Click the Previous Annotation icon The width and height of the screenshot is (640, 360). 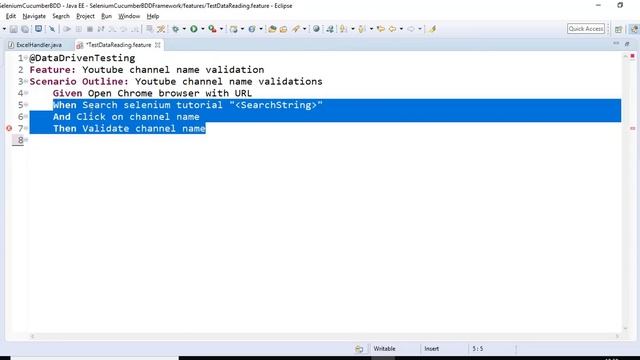point(362,29)
